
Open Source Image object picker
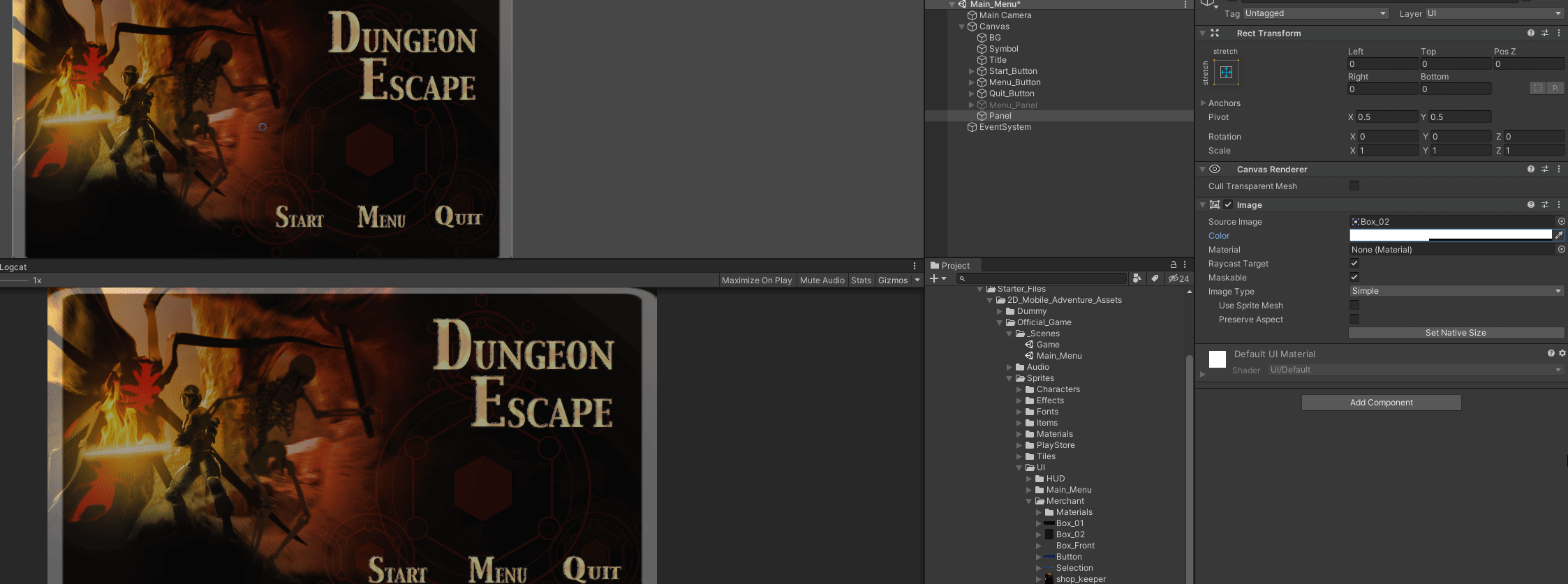point(1561,221)
